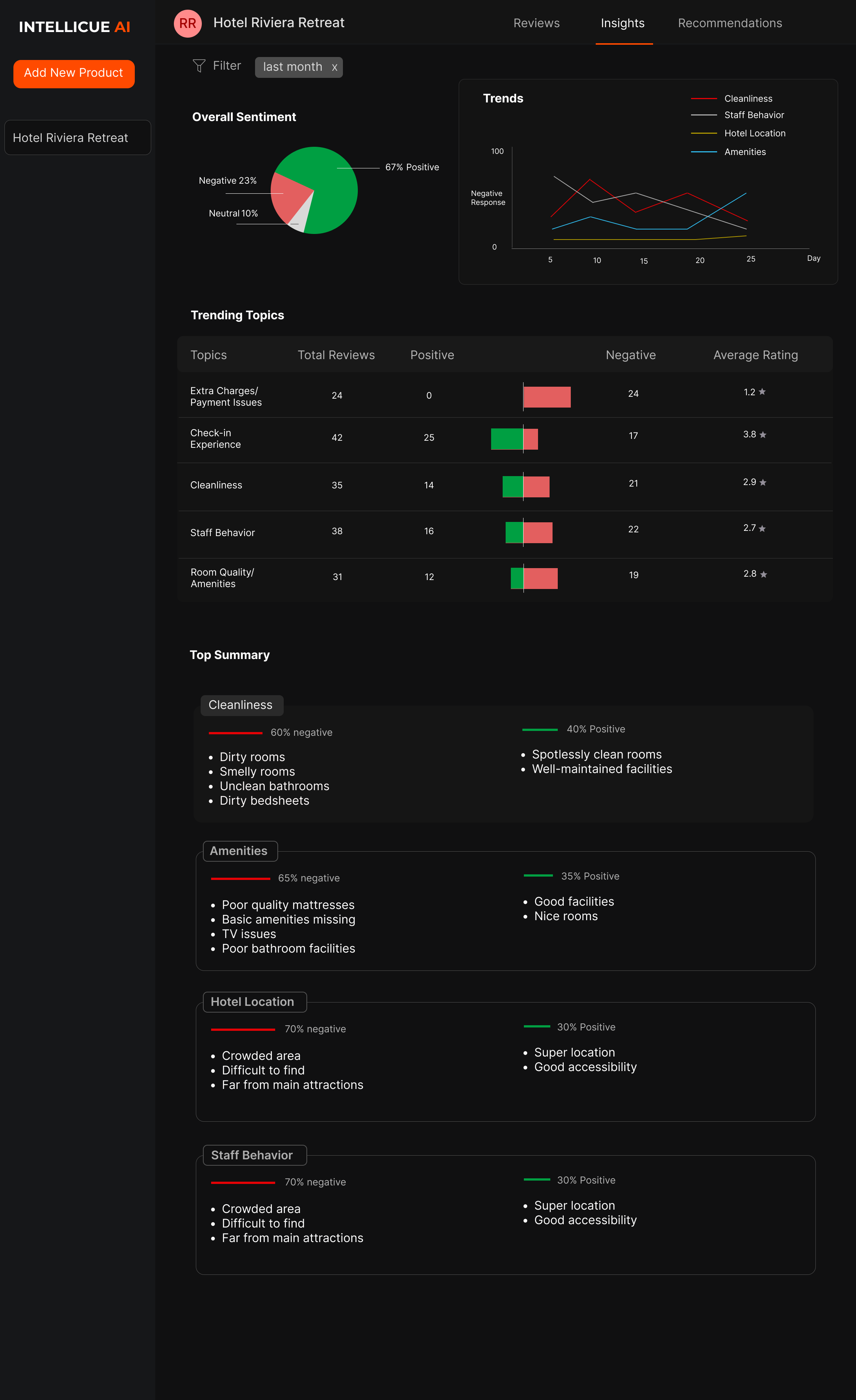Select the Insights tab
Screen dimensions: 856x1400
tap(623, 23)
